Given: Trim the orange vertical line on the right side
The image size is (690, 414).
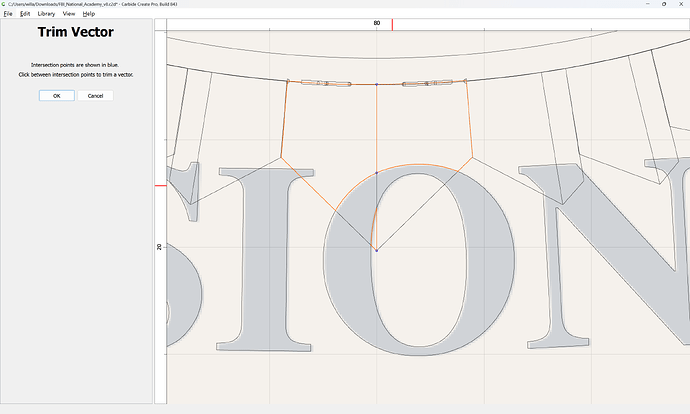Looking at the screenshot, I should point(469,119).
